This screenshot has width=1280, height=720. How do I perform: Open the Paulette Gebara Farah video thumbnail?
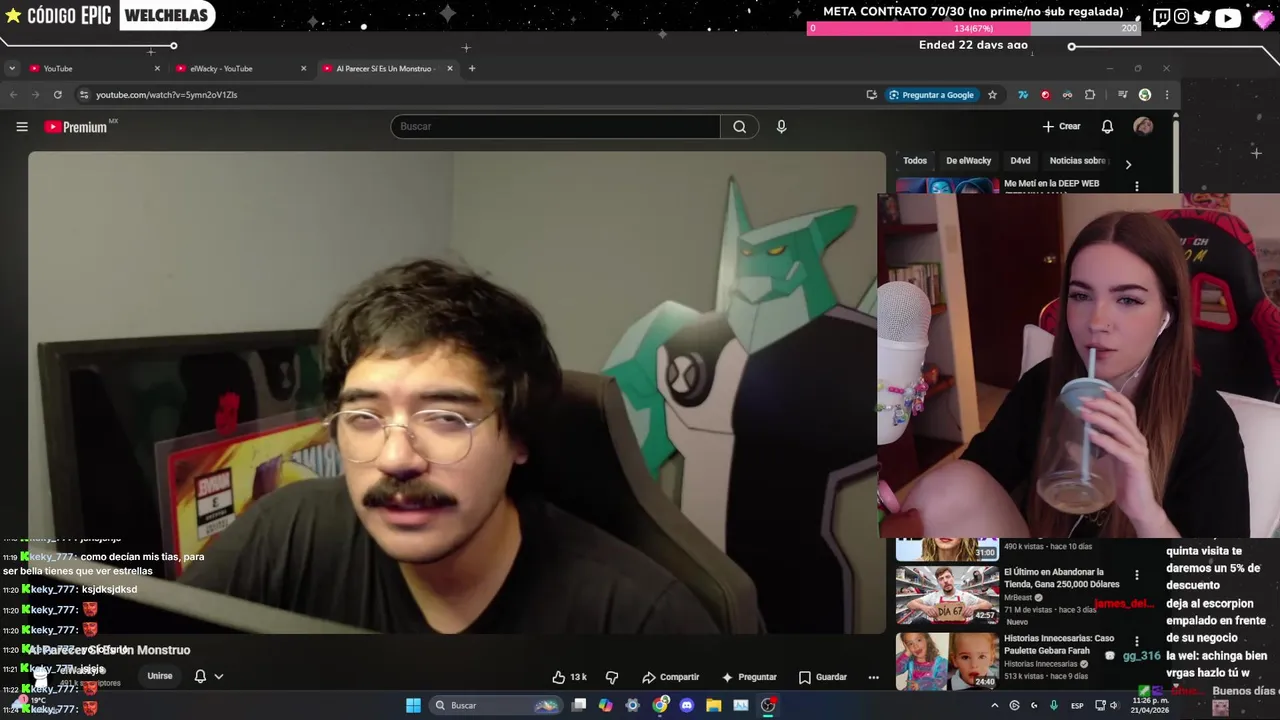point(947,661)
